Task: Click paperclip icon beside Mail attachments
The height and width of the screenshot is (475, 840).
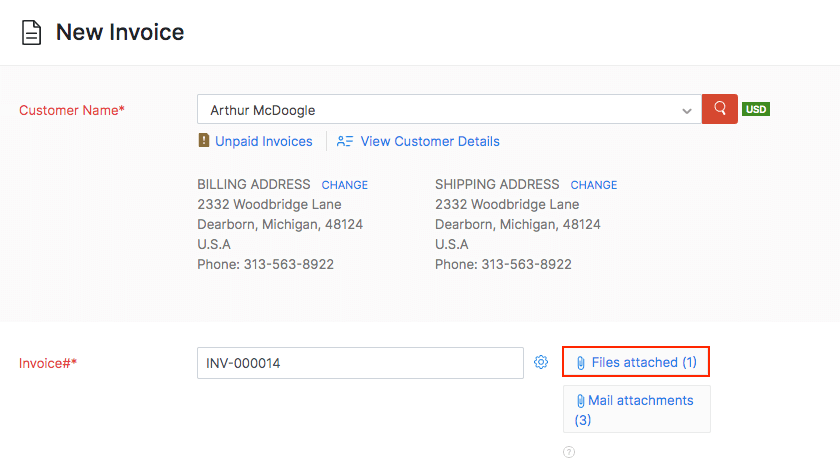Action: point(580,401)
